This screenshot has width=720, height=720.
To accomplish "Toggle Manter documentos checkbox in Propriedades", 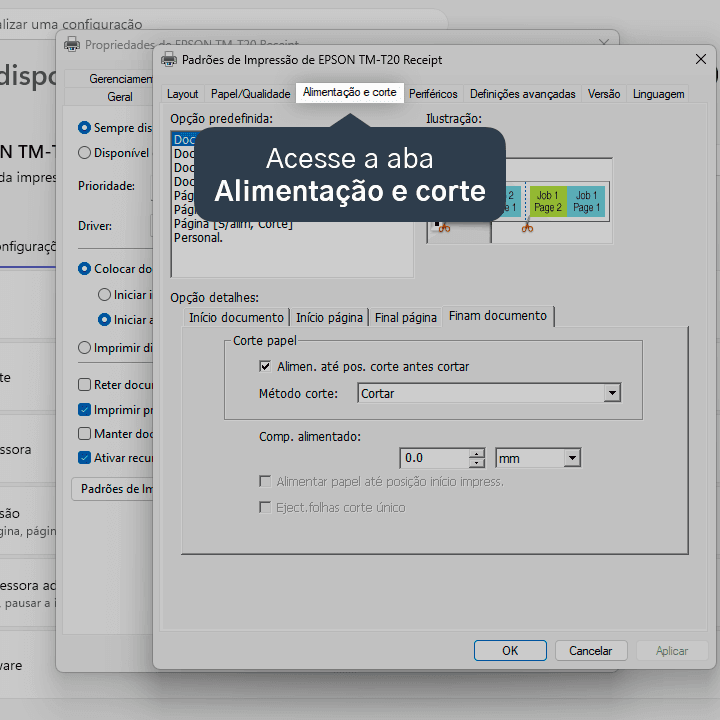I will pos(84,433).
